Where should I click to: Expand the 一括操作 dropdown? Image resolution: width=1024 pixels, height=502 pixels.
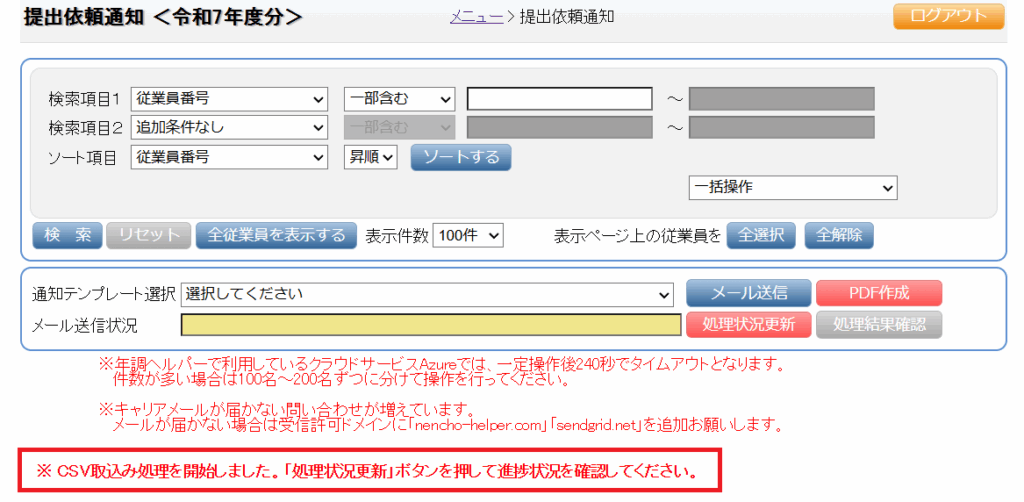point(792,188)
